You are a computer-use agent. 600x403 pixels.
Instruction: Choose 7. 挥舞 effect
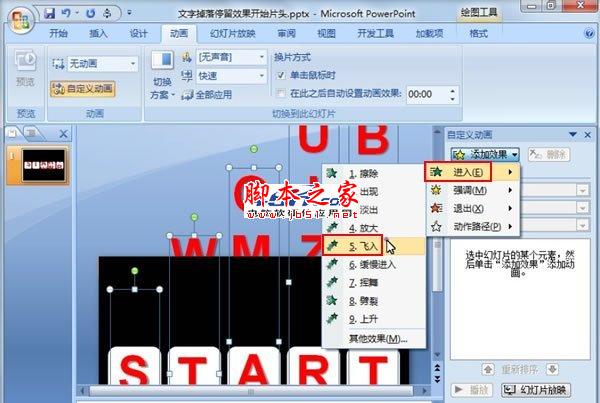[x=373, y=282]
